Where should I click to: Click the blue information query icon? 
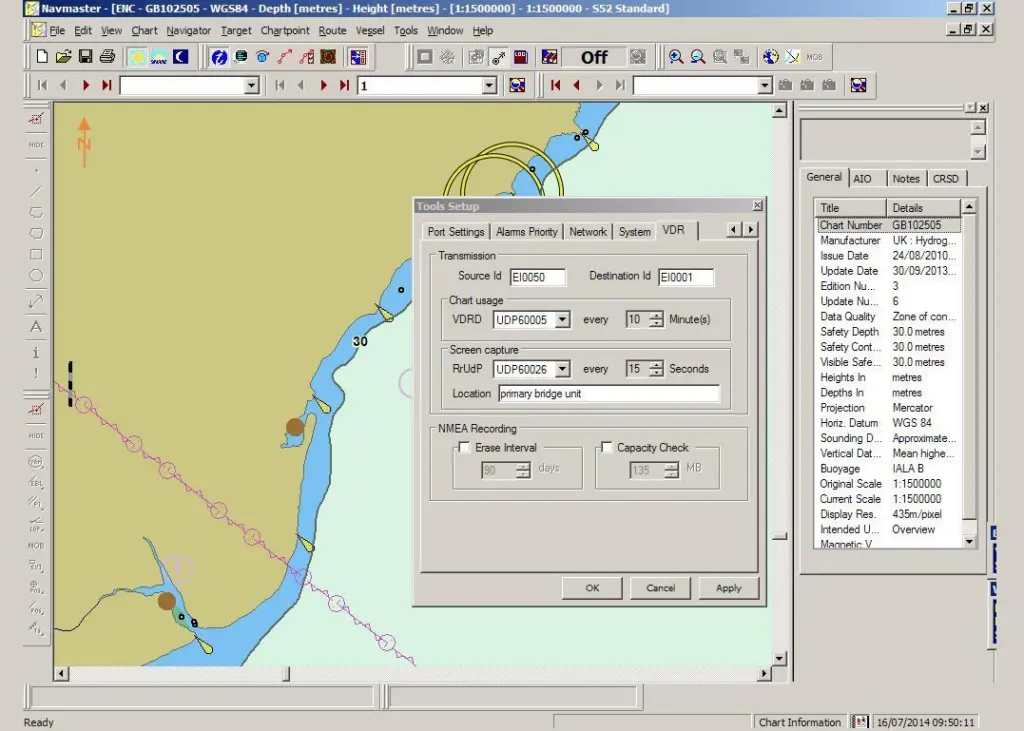pos(219,57)
